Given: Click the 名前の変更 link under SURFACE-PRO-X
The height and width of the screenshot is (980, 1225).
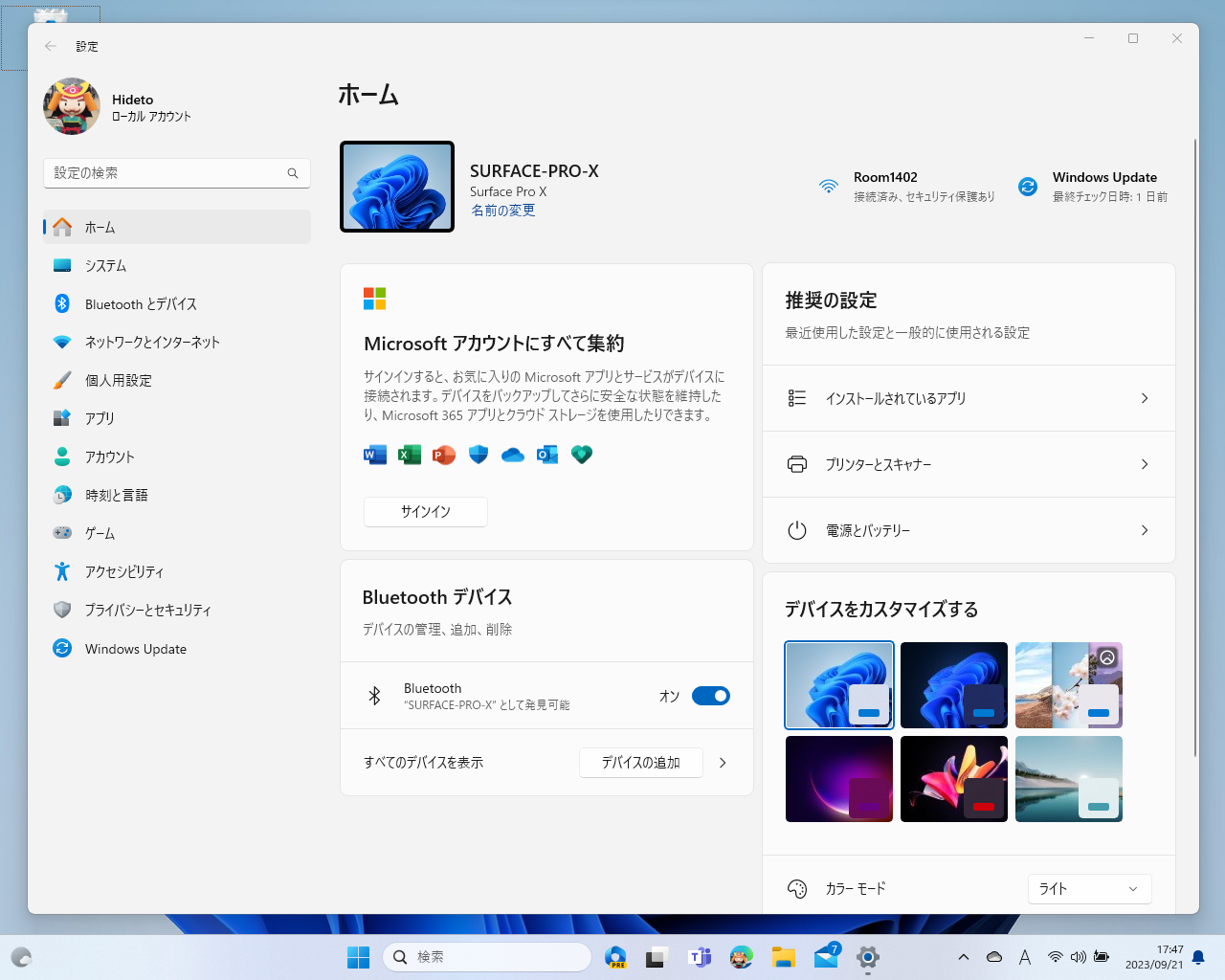Looking at the screenshot, I should pos(503,210).
